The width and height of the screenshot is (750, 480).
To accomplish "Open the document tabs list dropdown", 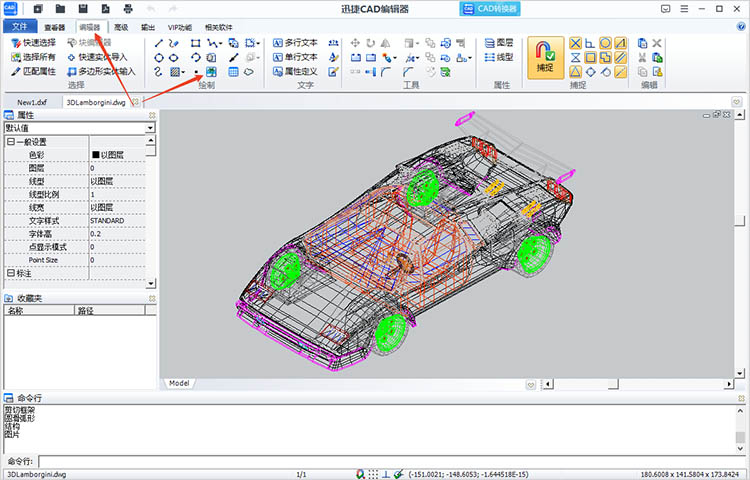I will 737,101.
